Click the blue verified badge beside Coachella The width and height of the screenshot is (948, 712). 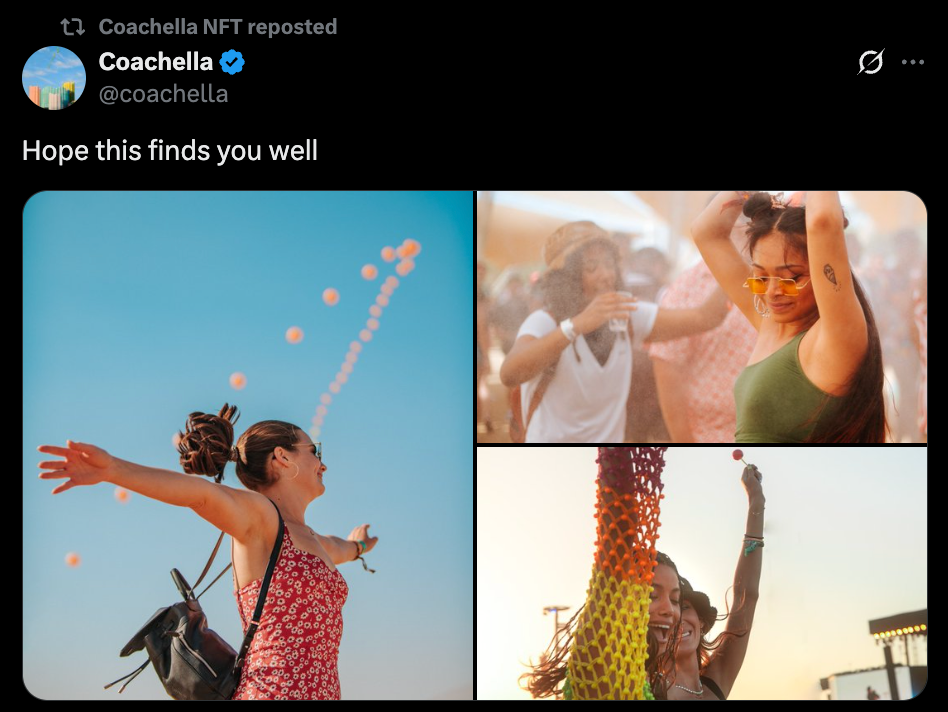pos(232,62)
